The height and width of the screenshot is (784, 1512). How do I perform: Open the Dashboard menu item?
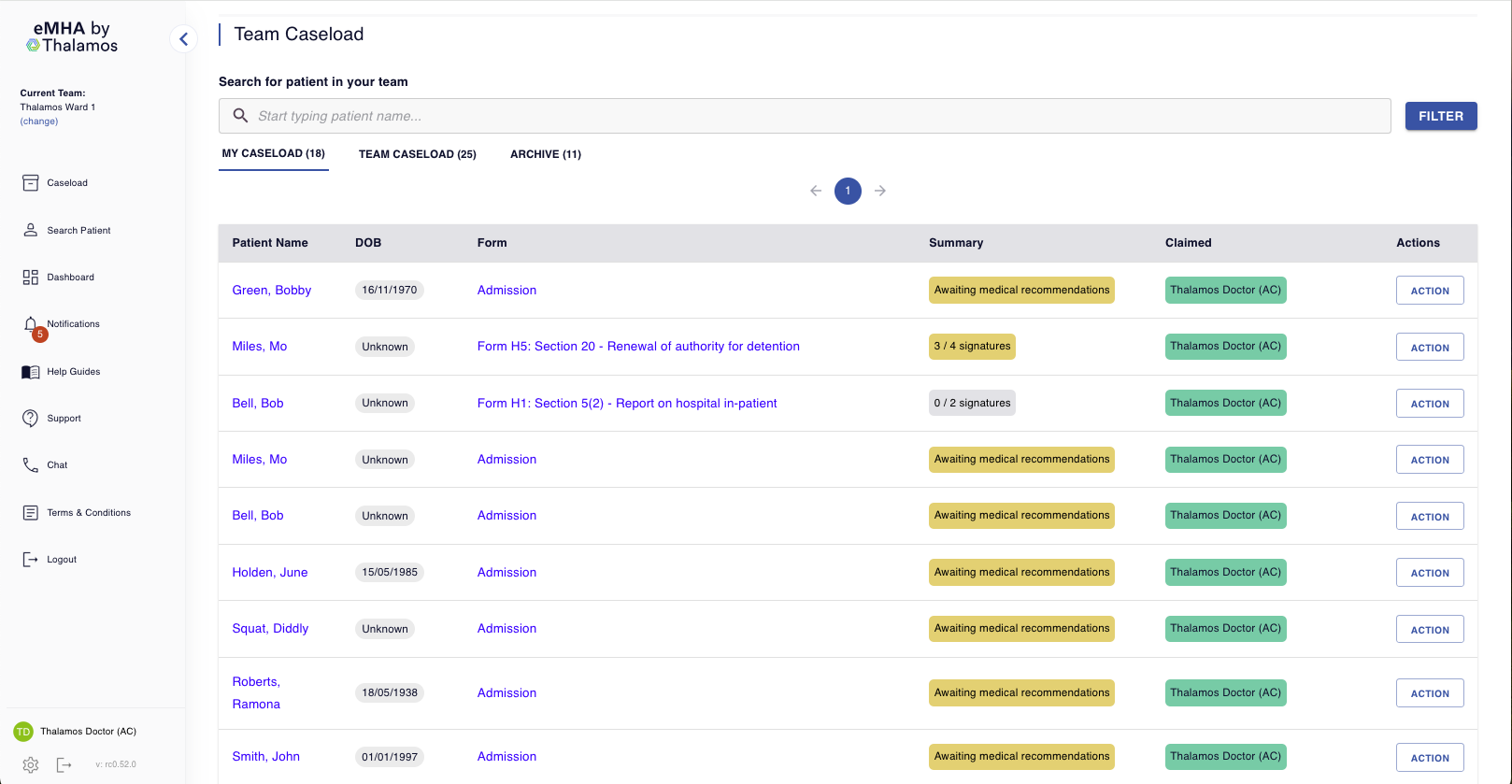[x=71, y=278]
